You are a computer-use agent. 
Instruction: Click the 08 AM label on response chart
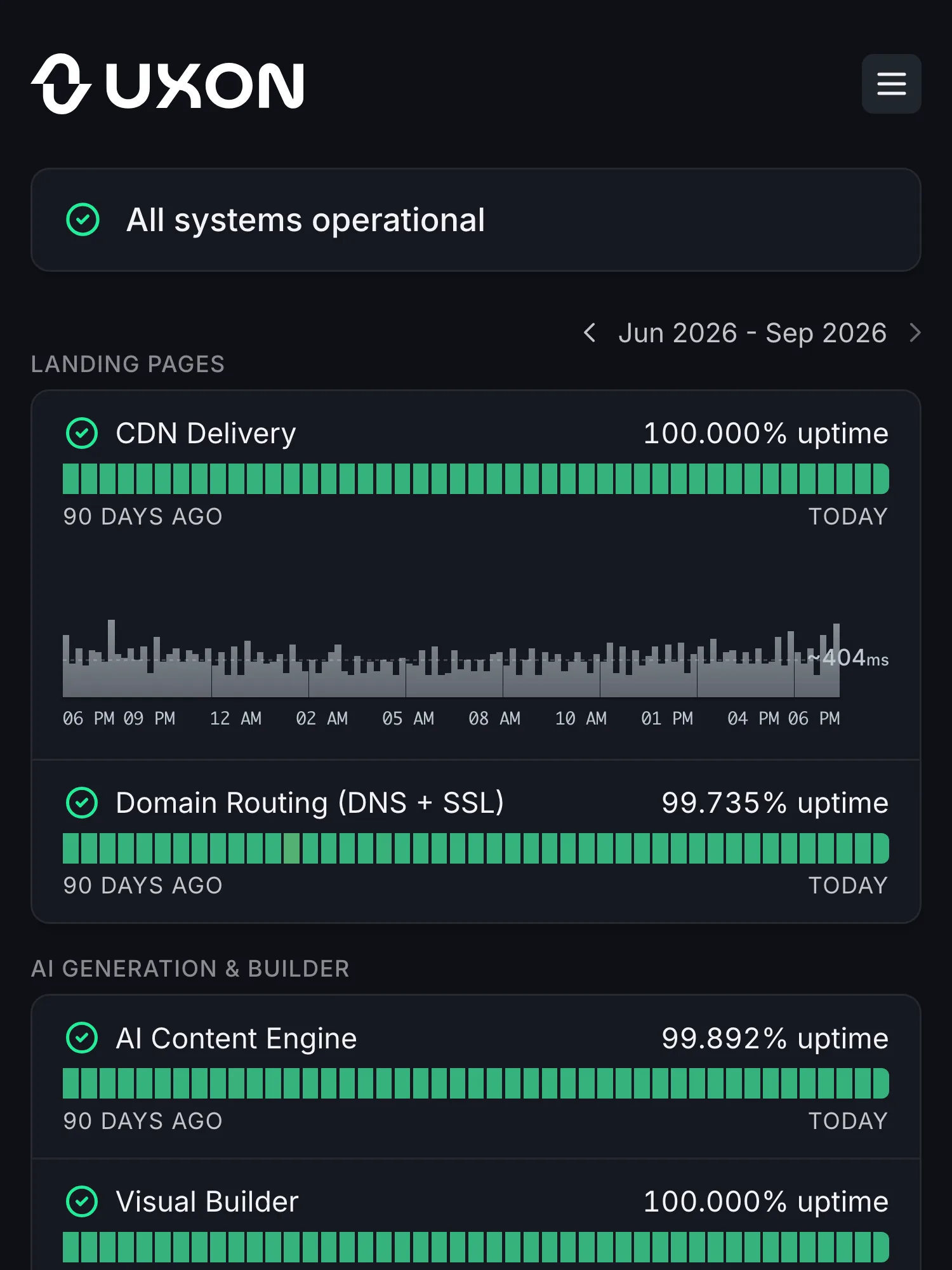coord(494,718)
